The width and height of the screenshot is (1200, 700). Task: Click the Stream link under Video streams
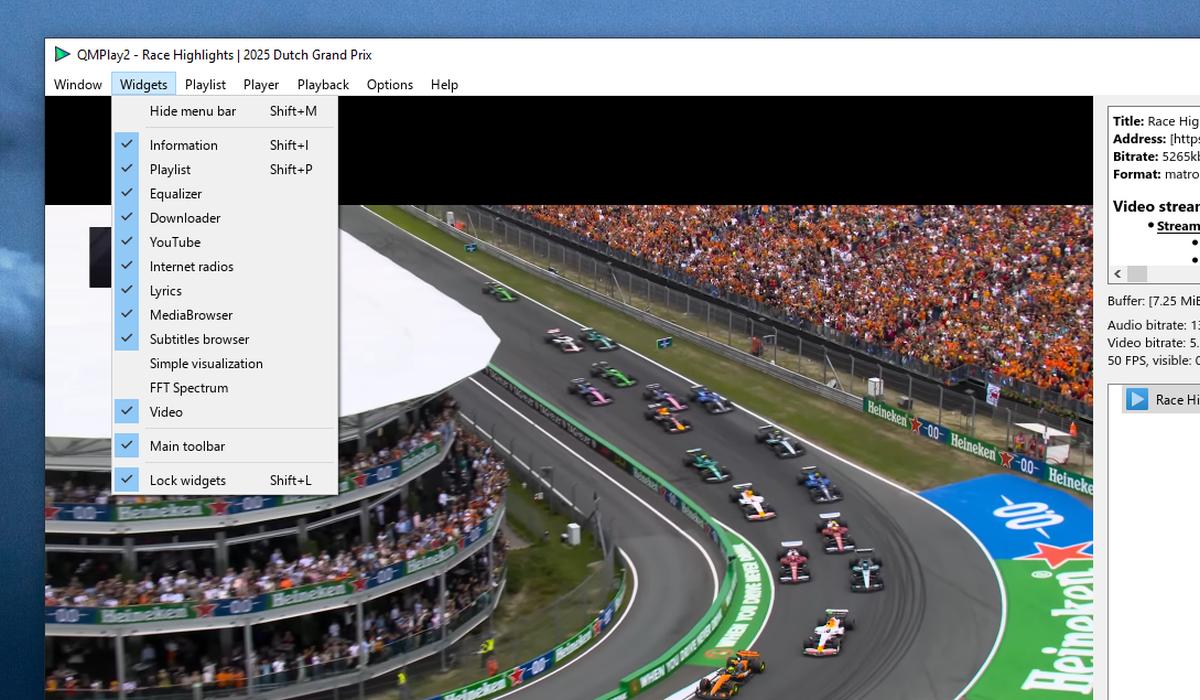pyautogui.click(x=1178, y=225)
